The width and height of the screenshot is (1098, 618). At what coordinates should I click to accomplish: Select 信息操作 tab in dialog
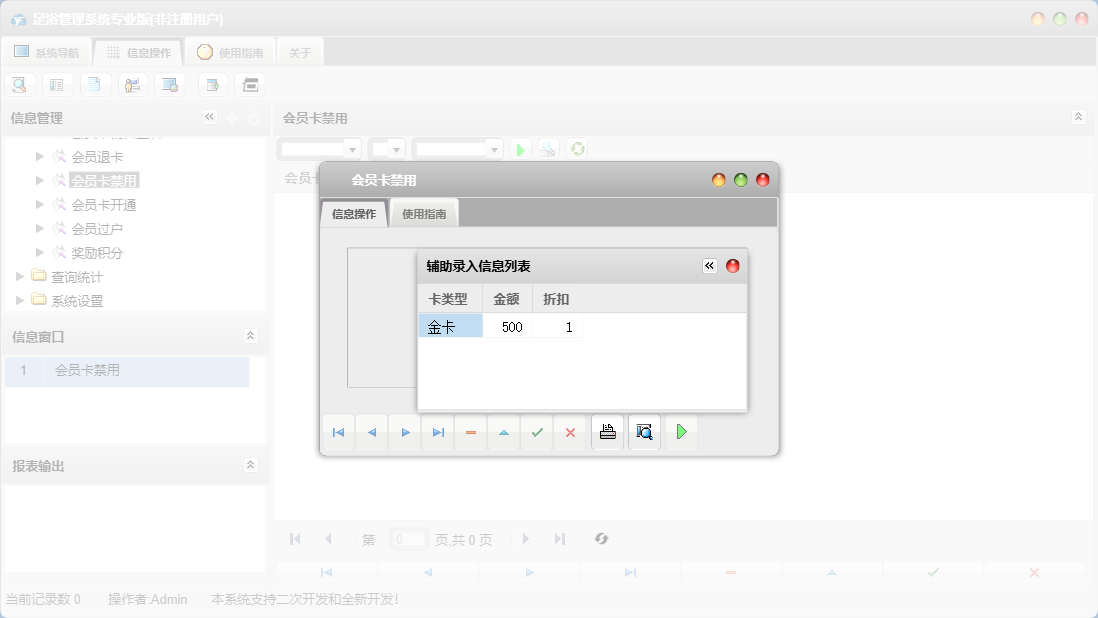tap(354, 214)
